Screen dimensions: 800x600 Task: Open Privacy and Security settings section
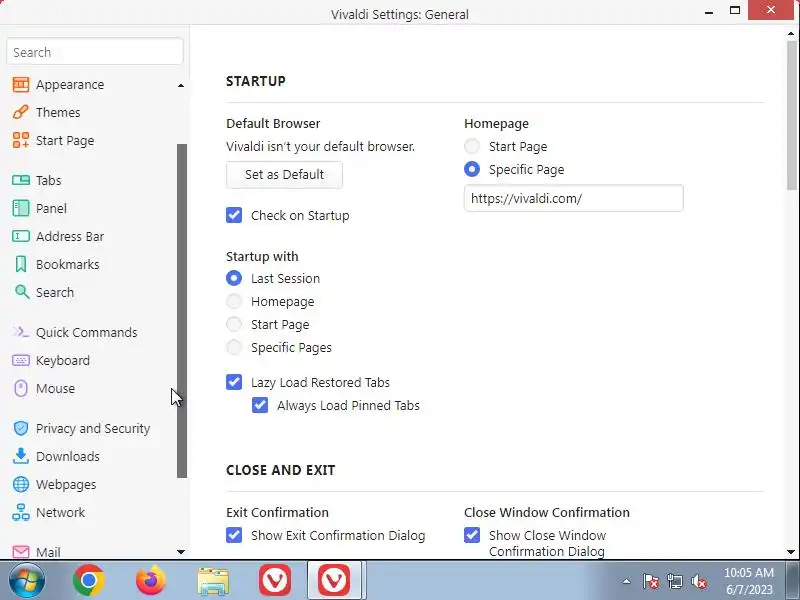pos(93,428)
